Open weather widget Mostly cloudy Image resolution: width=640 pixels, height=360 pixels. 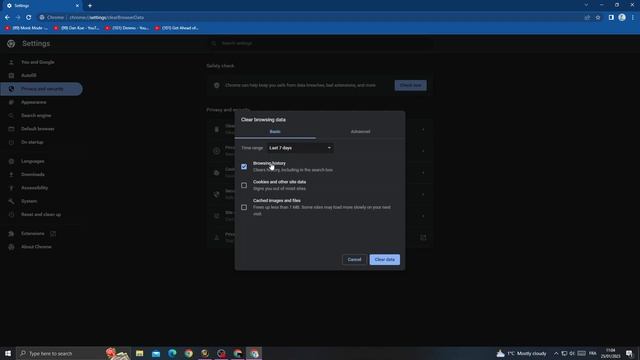(x=521, y=353)
